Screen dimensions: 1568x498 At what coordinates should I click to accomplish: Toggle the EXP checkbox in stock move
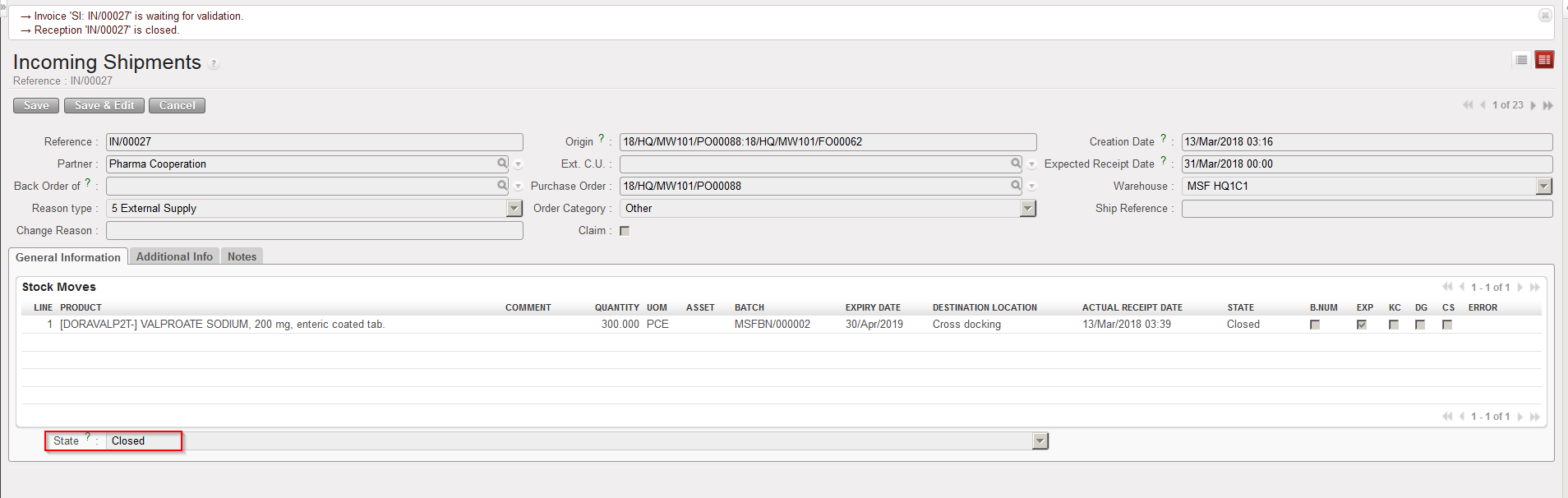(1362, 325)
